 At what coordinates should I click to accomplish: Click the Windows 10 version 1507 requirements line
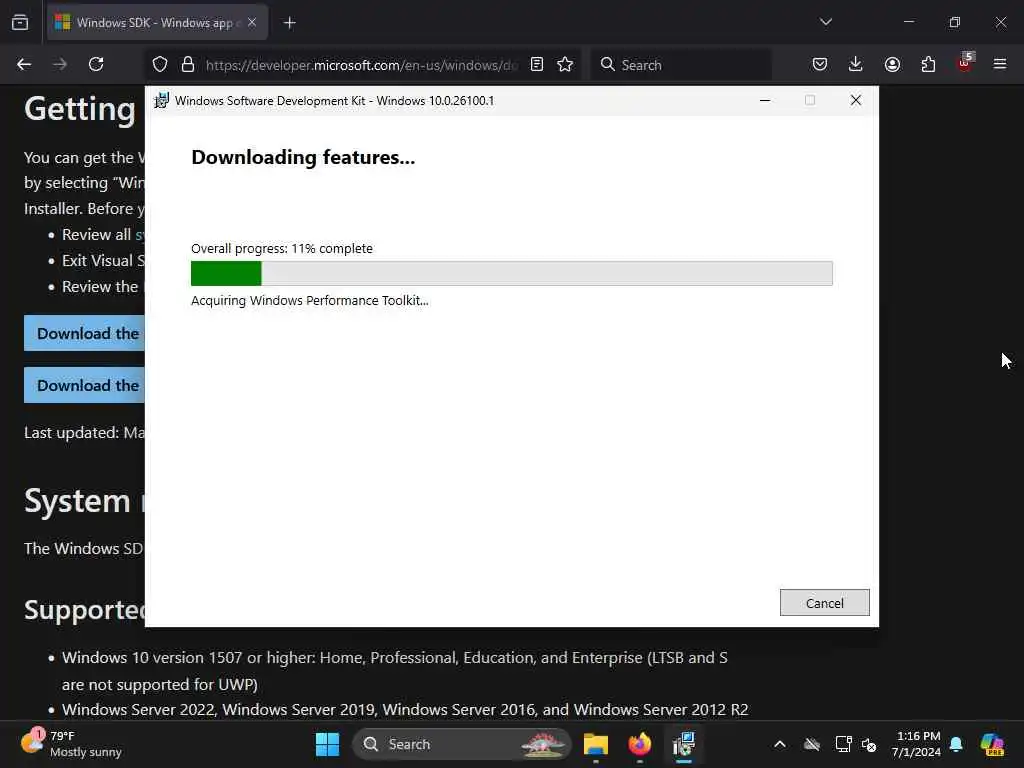394,671
